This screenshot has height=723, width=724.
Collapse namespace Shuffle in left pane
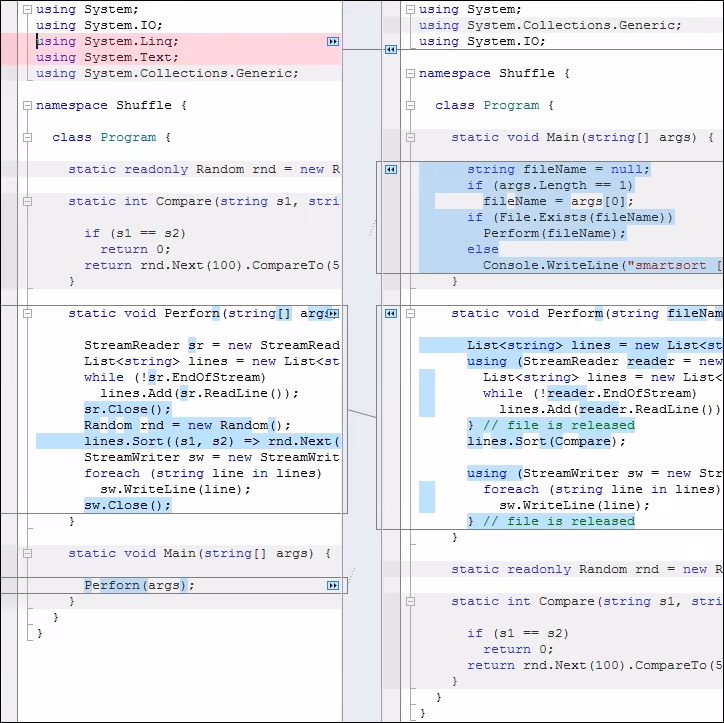click(x=28, y=105)
